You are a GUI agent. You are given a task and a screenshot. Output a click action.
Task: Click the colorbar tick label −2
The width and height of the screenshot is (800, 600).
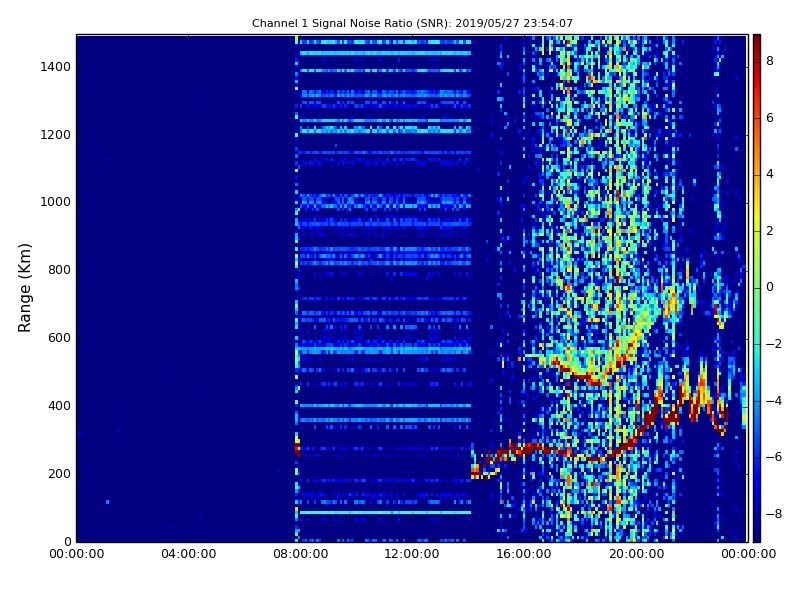(x=773, y=344)
